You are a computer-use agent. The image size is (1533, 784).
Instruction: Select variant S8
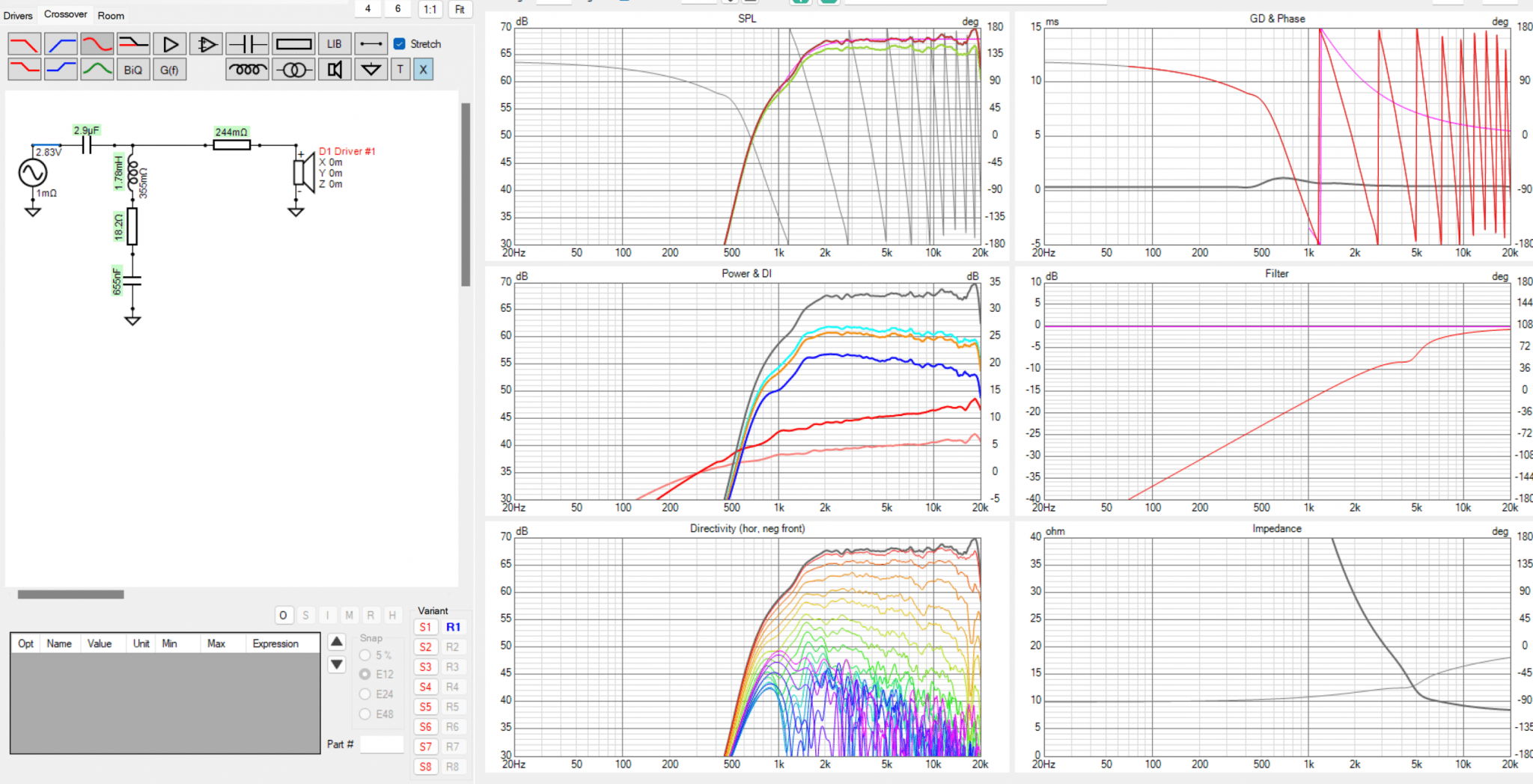(x=425, y=767)
